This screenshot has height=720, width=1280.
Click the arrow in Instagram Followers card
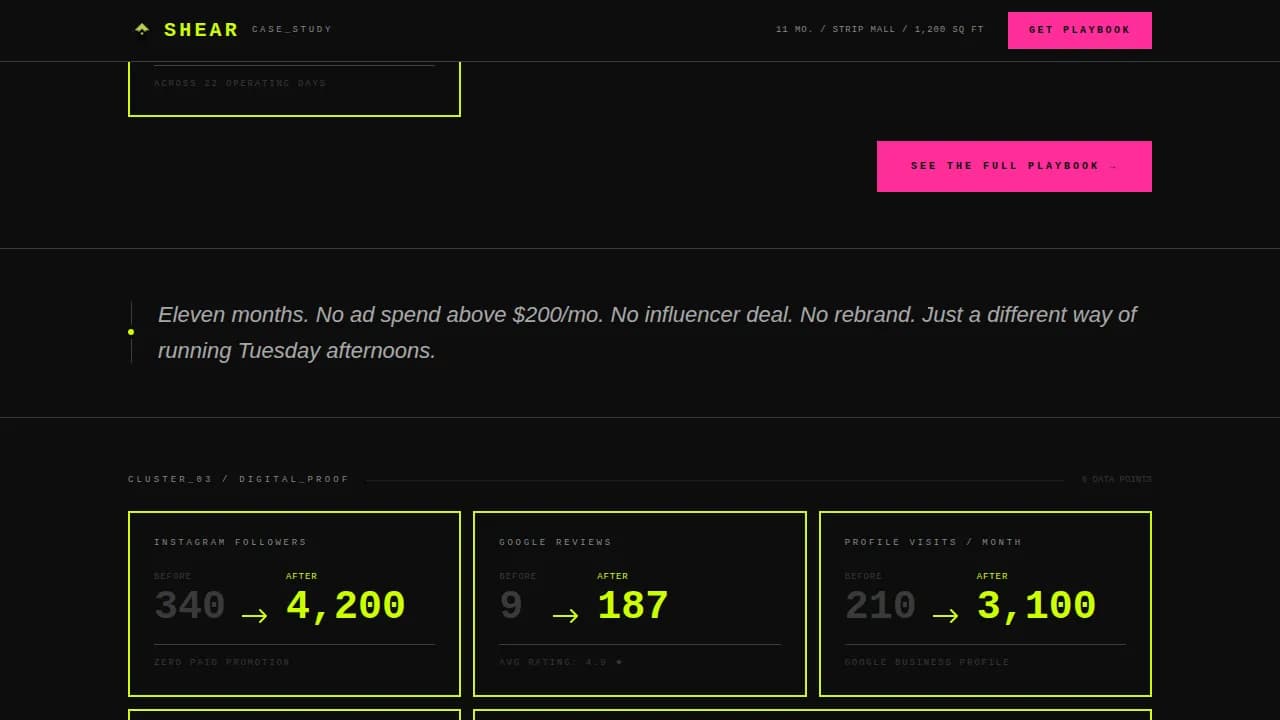(x=255, y=615)
